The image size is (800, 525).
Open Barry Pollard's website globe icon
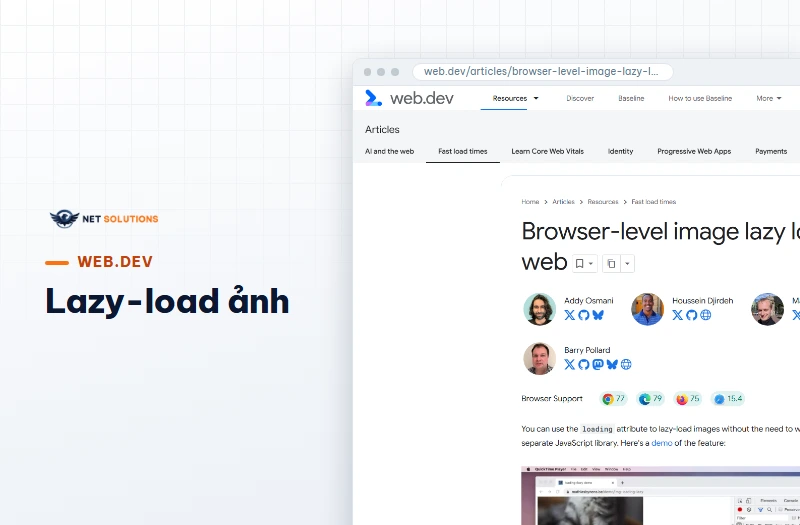(x=626, y=364)
